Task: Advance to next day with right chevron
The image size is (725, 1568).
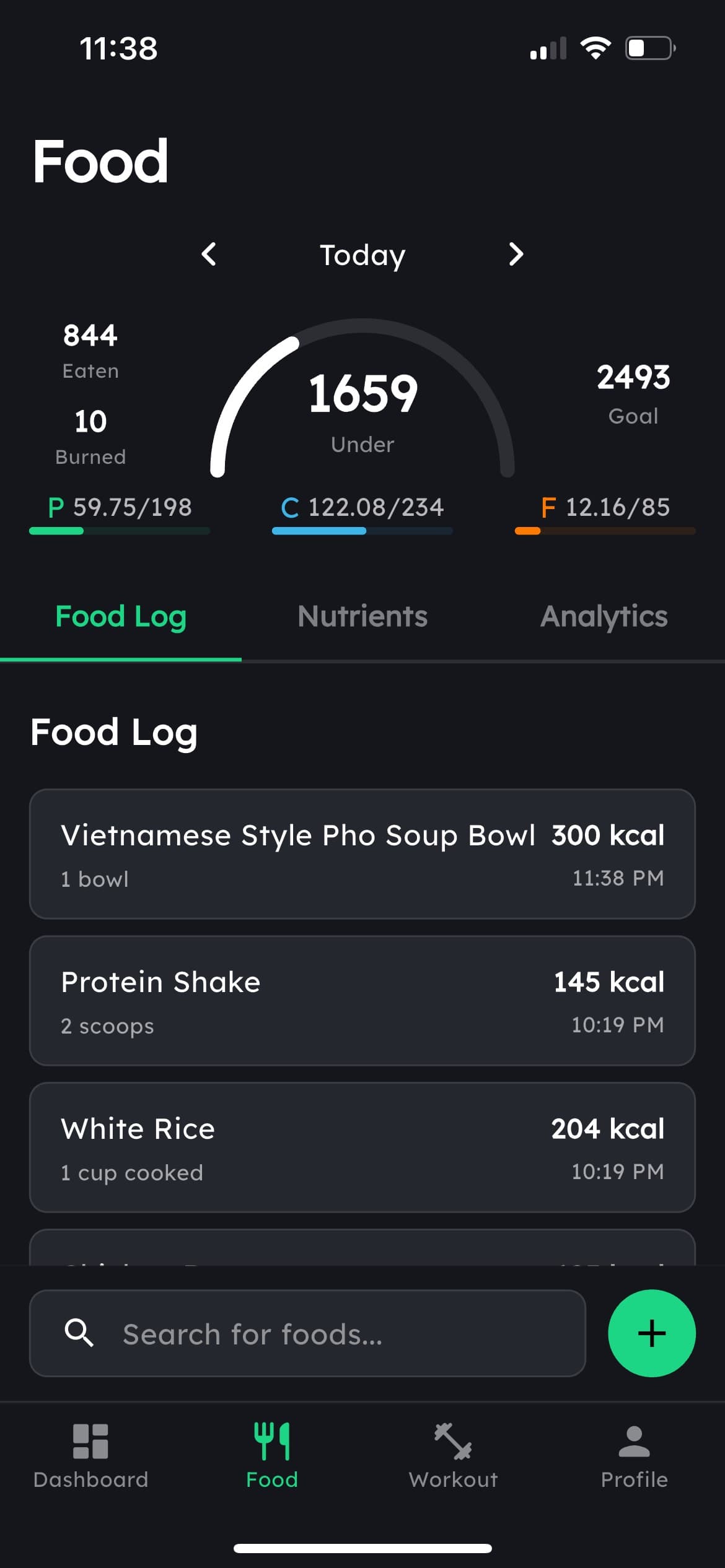Action: coord(516,254)
